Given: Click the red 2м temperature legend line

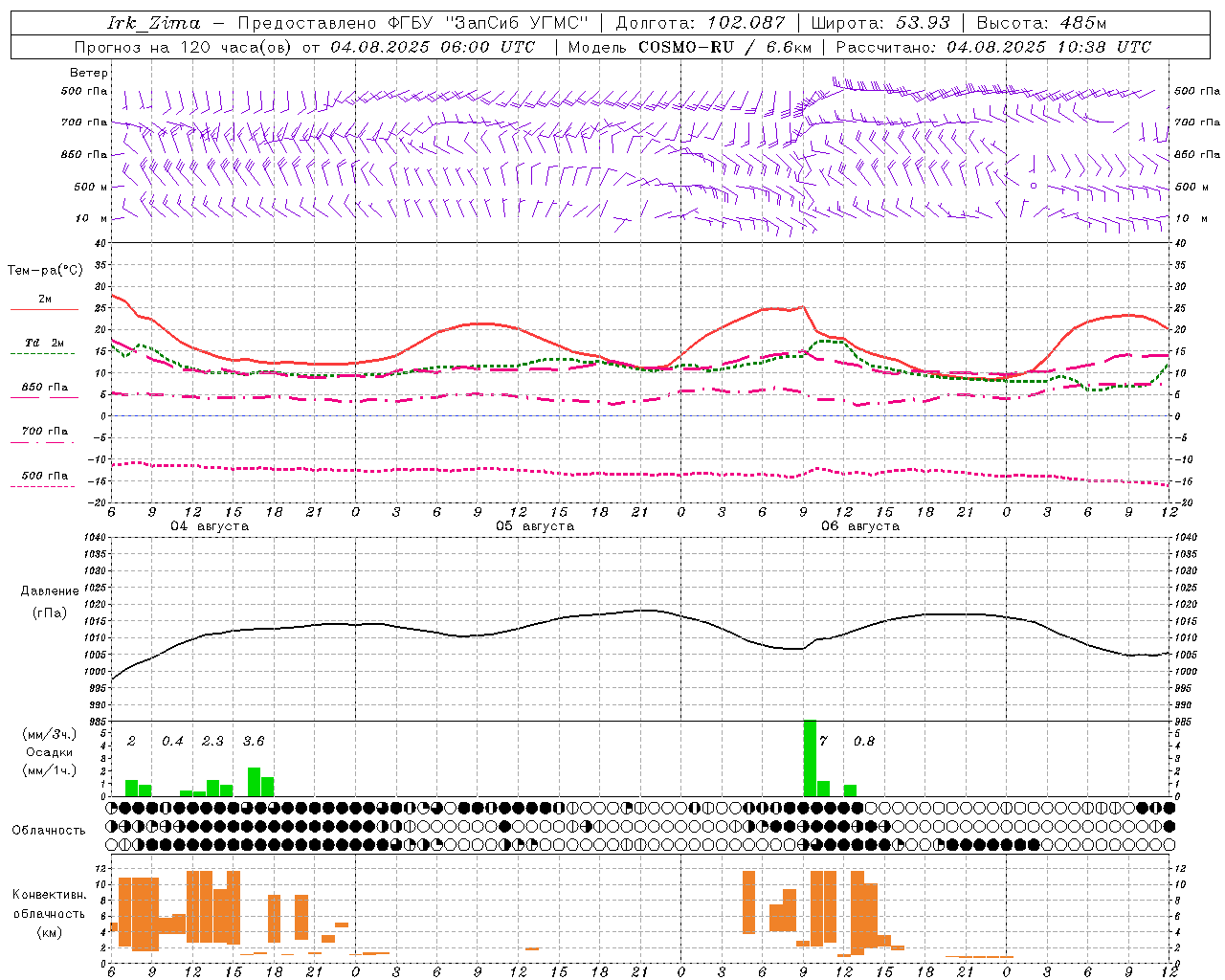Looking at the screenshot, I should (x=44, y=309).
